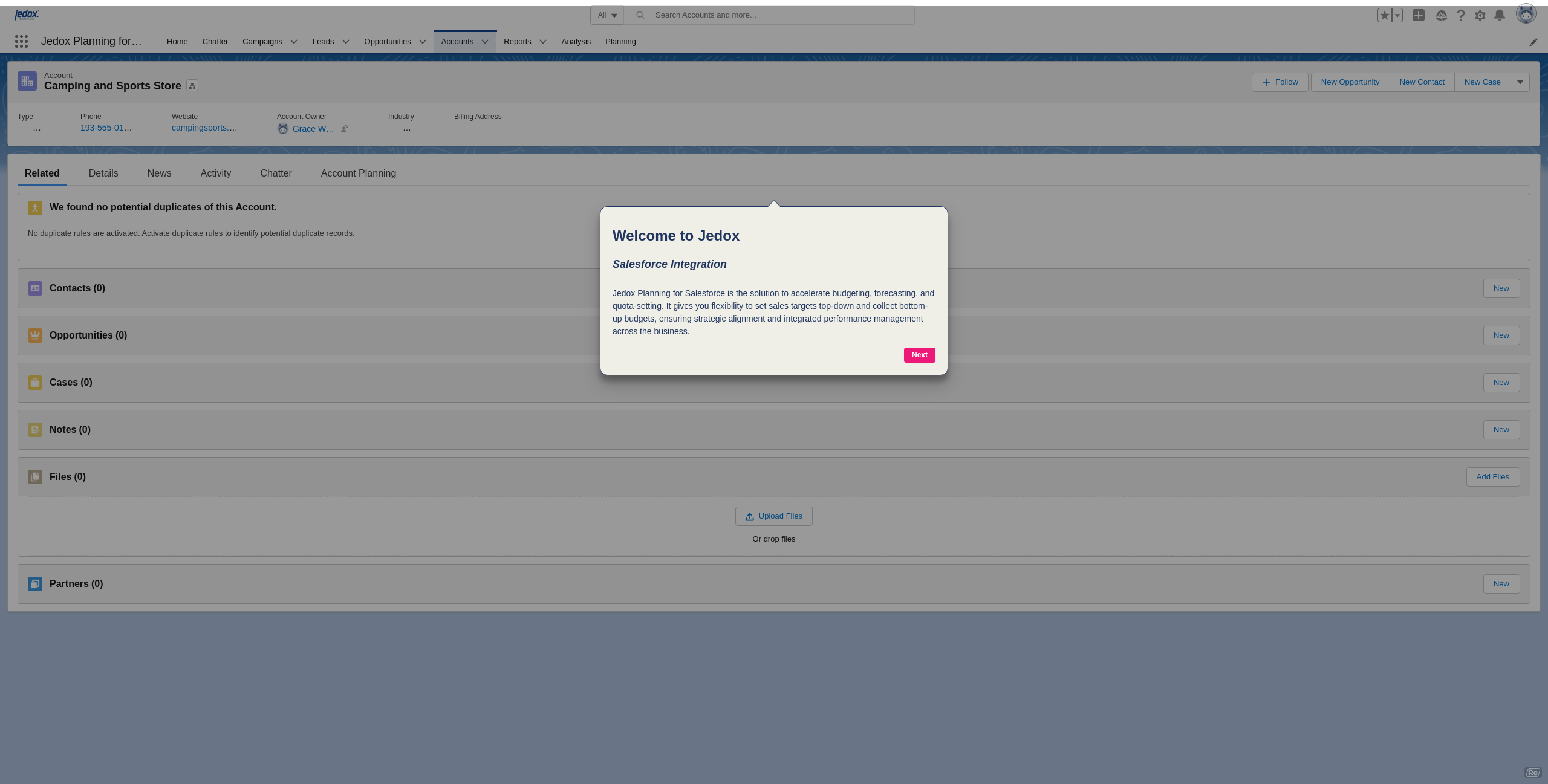Expand the more actions arrow near New Case
1548x784 pixels.
1520,82
